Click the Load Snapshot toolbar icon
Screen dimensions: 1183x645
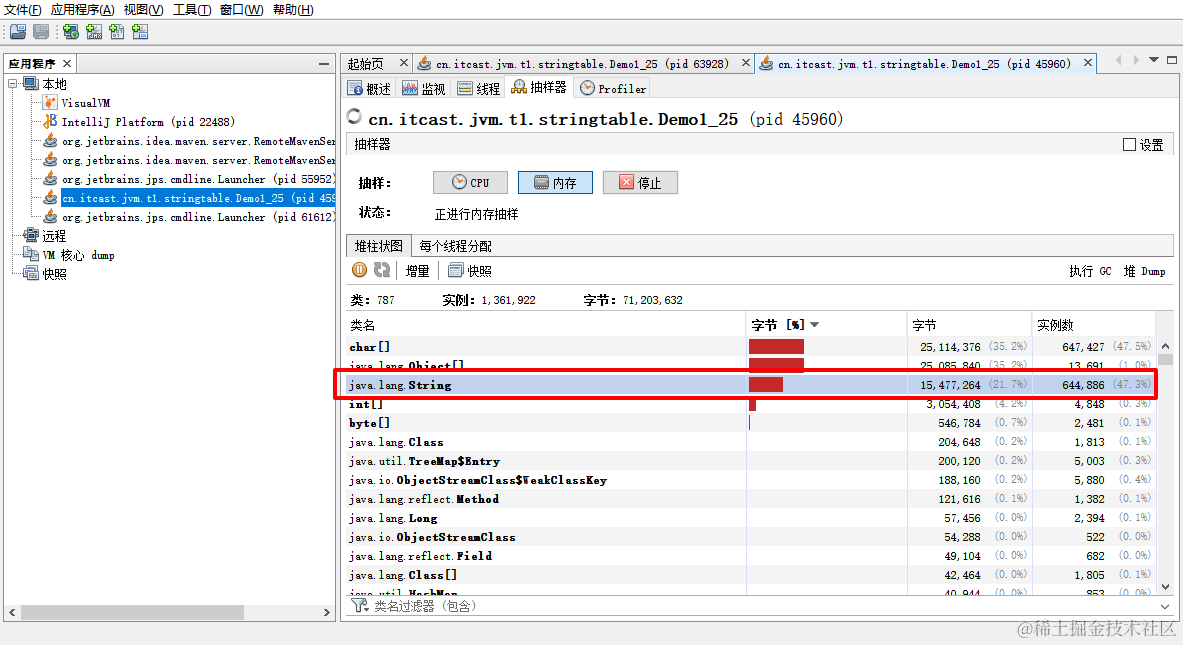tap(18, 32)
